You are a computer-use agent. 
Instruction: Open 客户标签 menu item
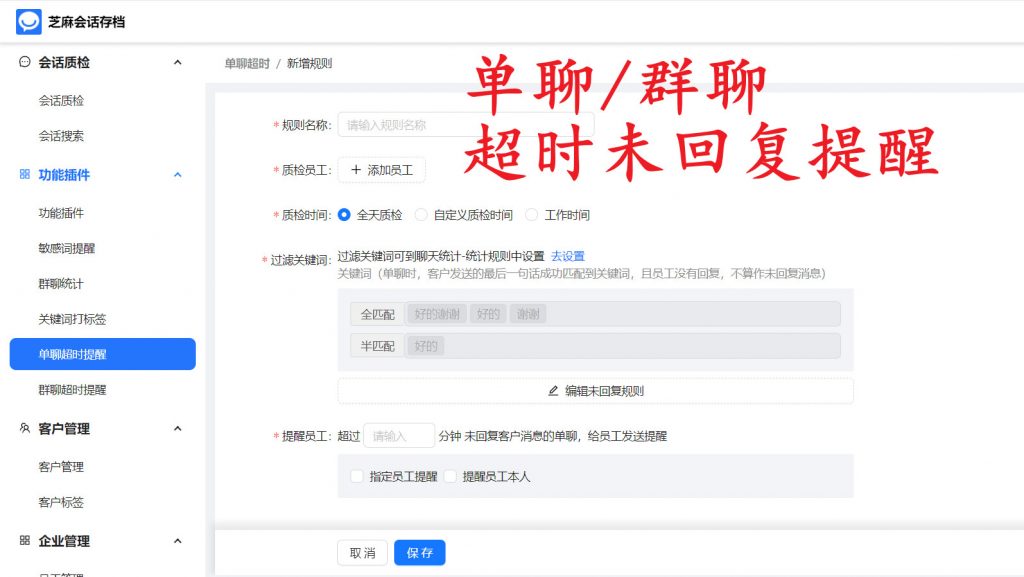[61, 502]
